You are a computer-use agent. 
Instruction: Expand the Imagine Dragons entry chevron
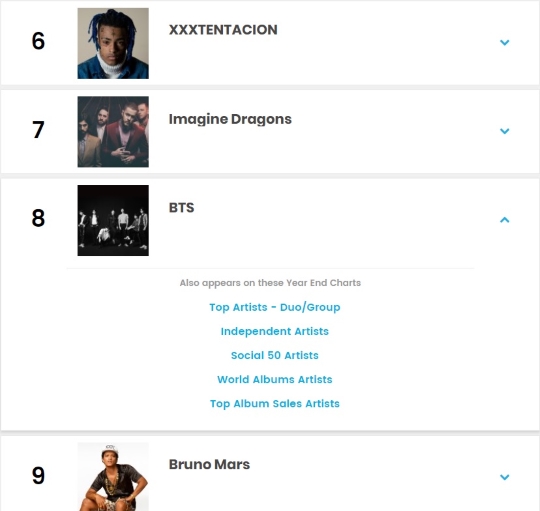[x=504, y=131]
